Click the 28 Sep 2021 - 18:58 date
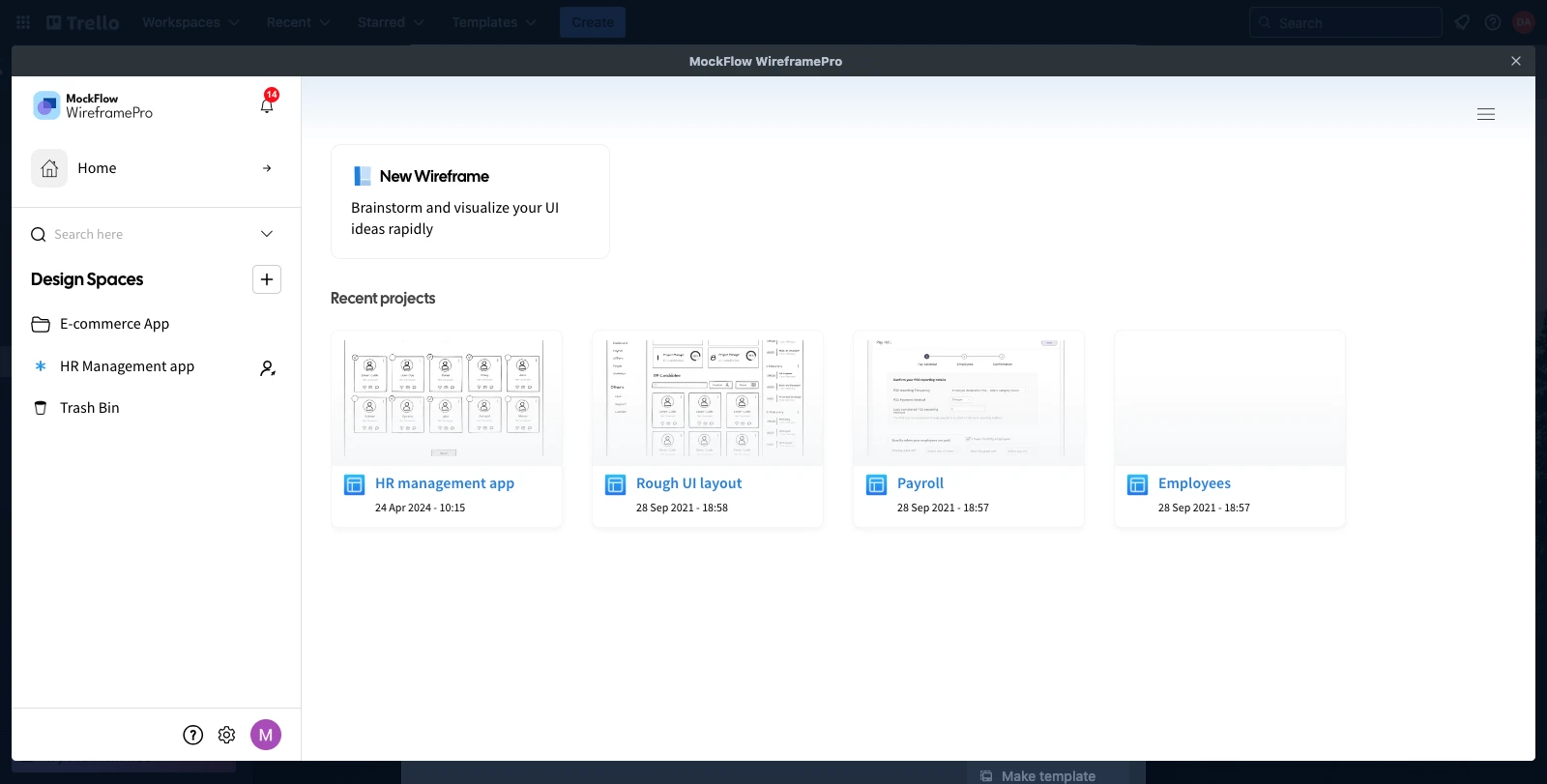The height and width of the screenshot is (784, 1547). click(682, 508)
